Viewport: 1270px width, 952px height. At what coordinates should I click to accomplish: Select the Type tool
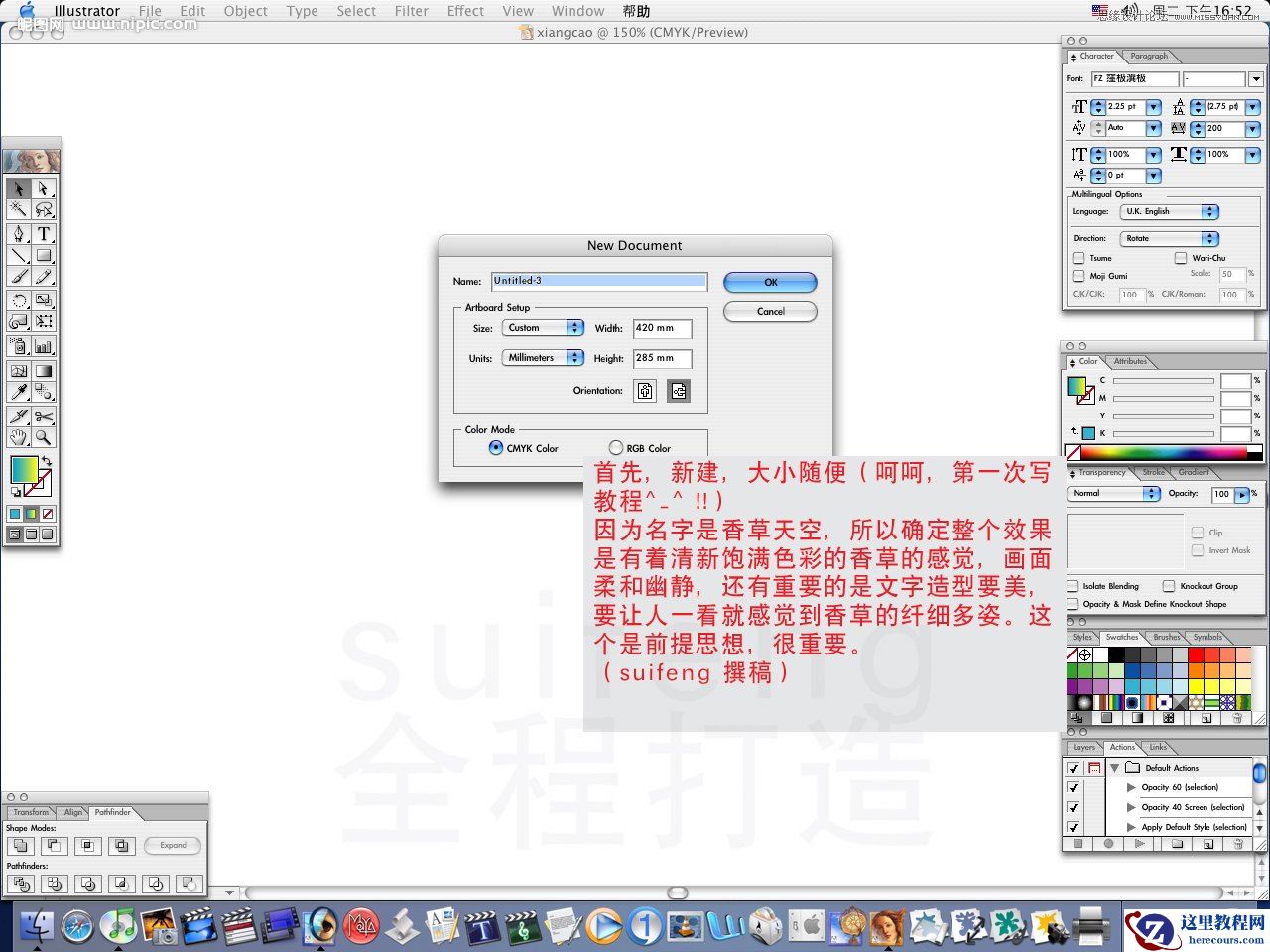point(44,234)
